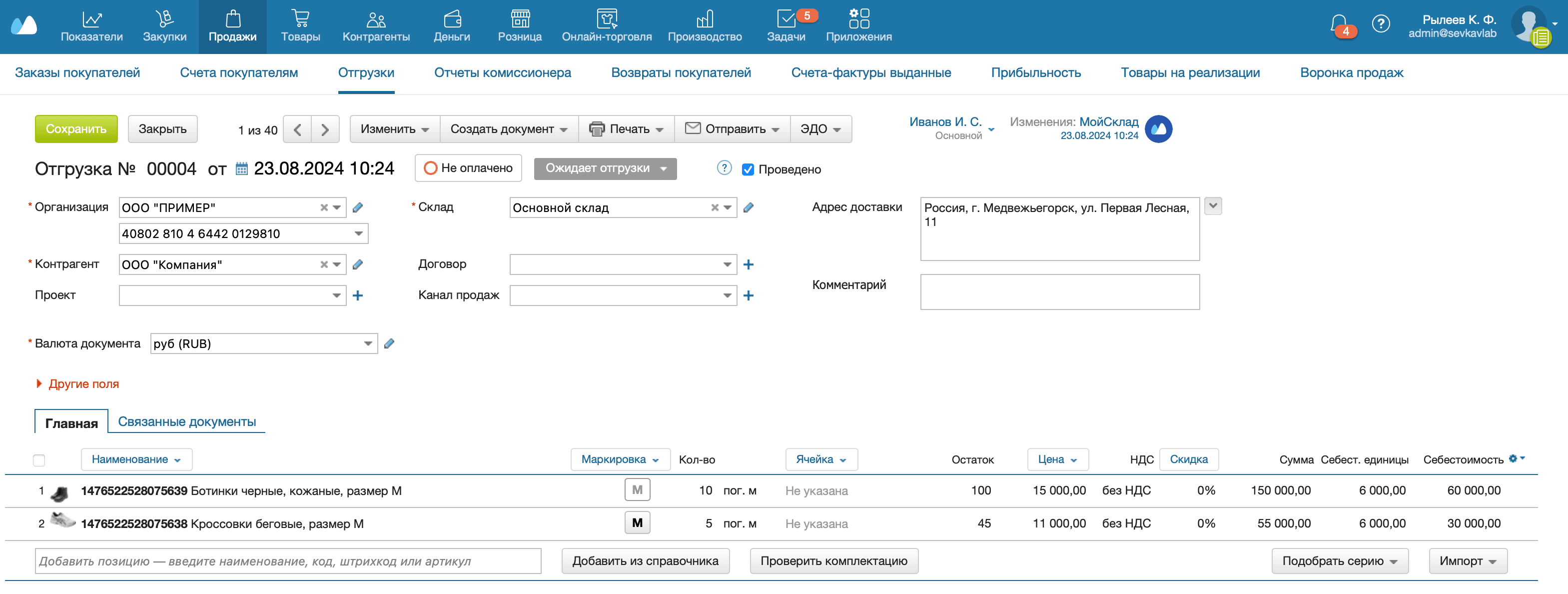The height and width of the screenshot is (594, 1568).
Task: Switch to Связанные документы tab
Action: (x=186, y=421)
